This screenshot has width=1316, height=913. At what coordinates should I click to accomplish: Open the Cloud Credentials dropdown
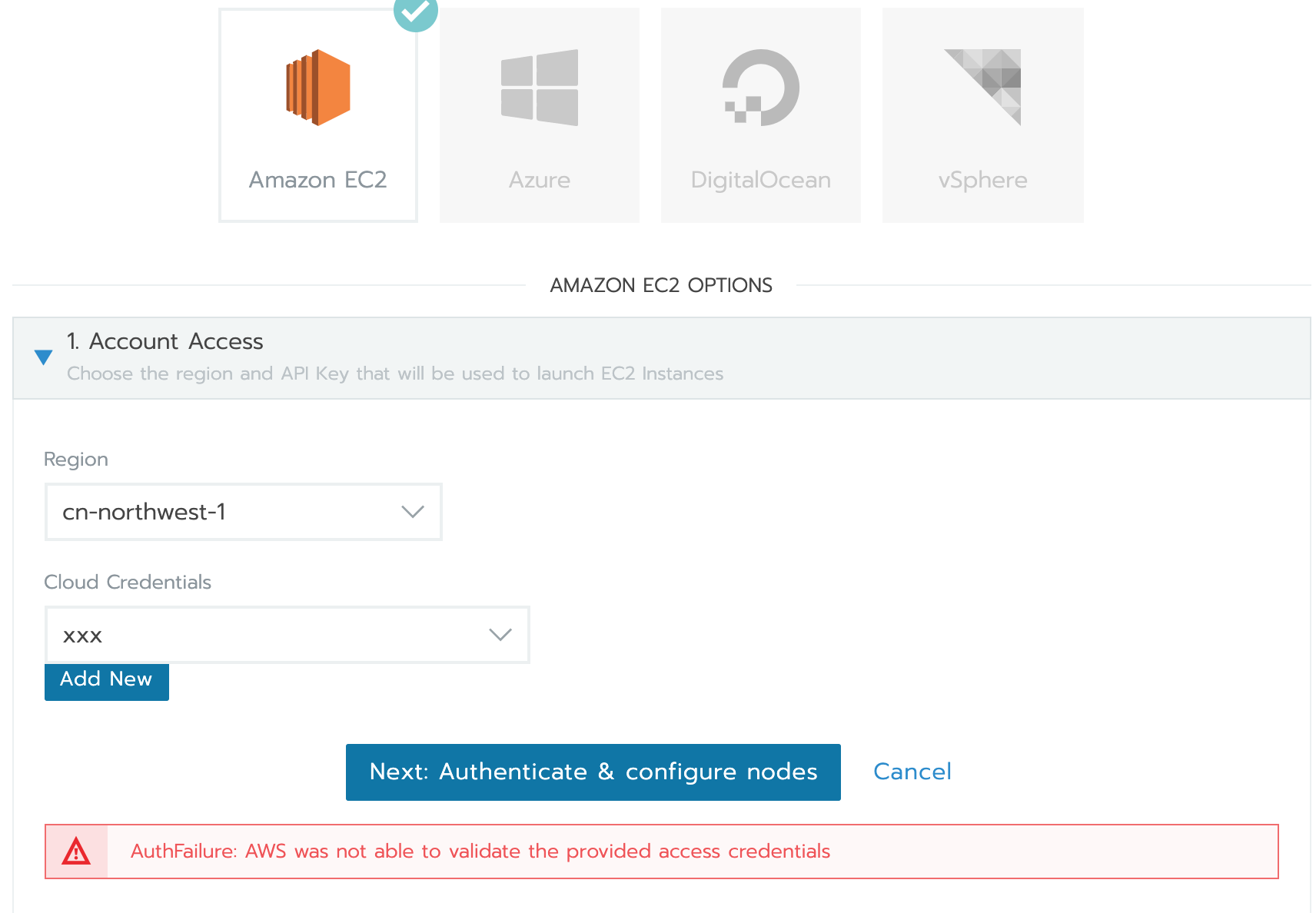point(287,635)
